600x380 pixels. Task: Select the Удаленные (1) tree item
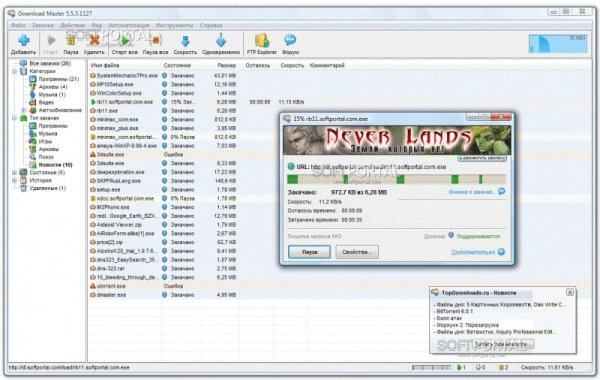(47, 188)
